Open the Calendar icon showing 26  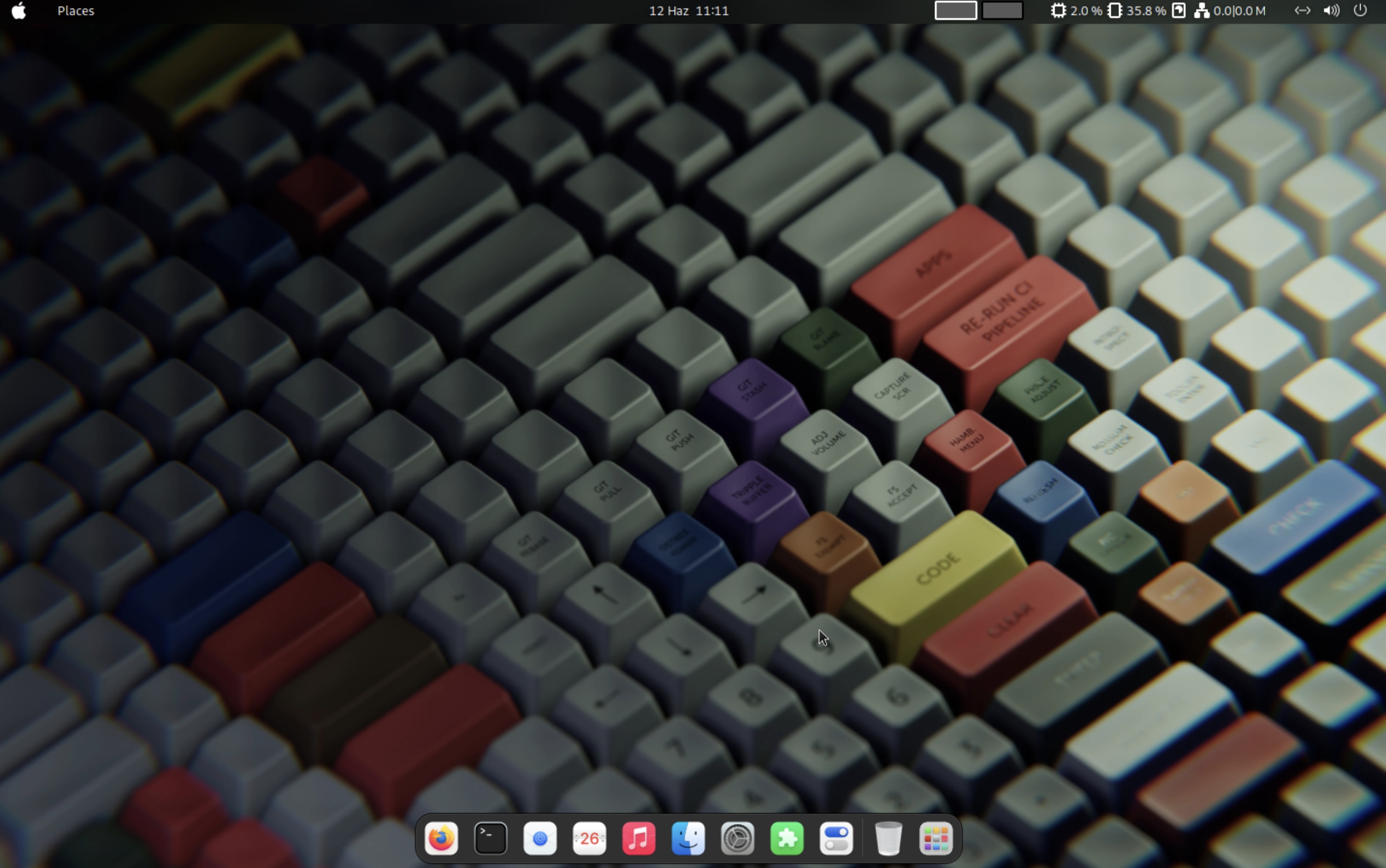(589, 838)
